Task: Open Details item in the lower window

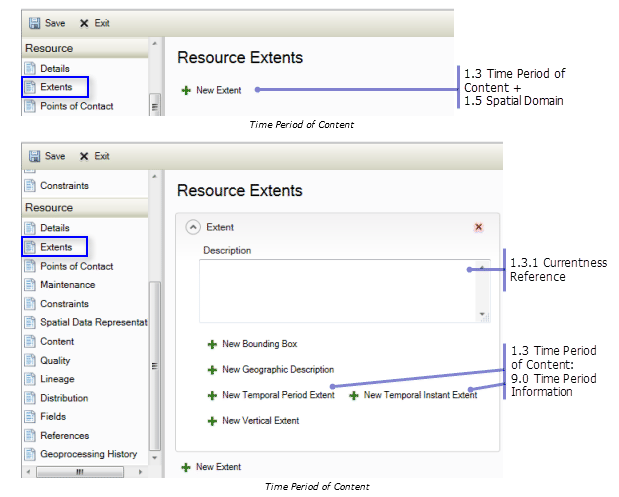Action: tap(47, 228)
